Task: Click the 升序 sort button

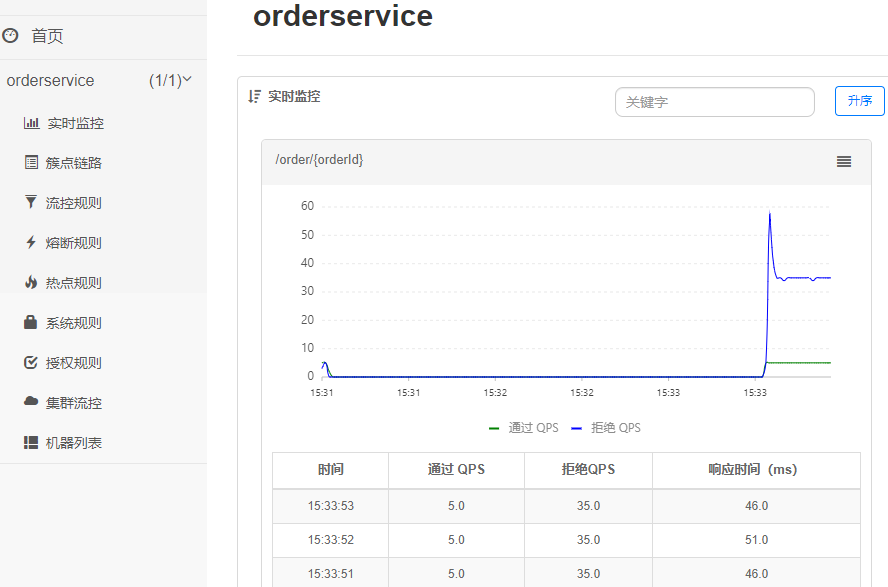Action: click(x=859, y=101)
